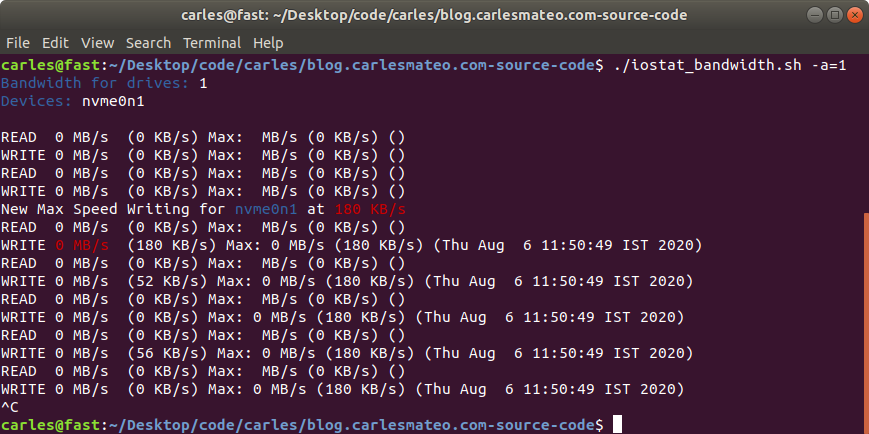Click the first READ line in output

[x=203, y=137]
